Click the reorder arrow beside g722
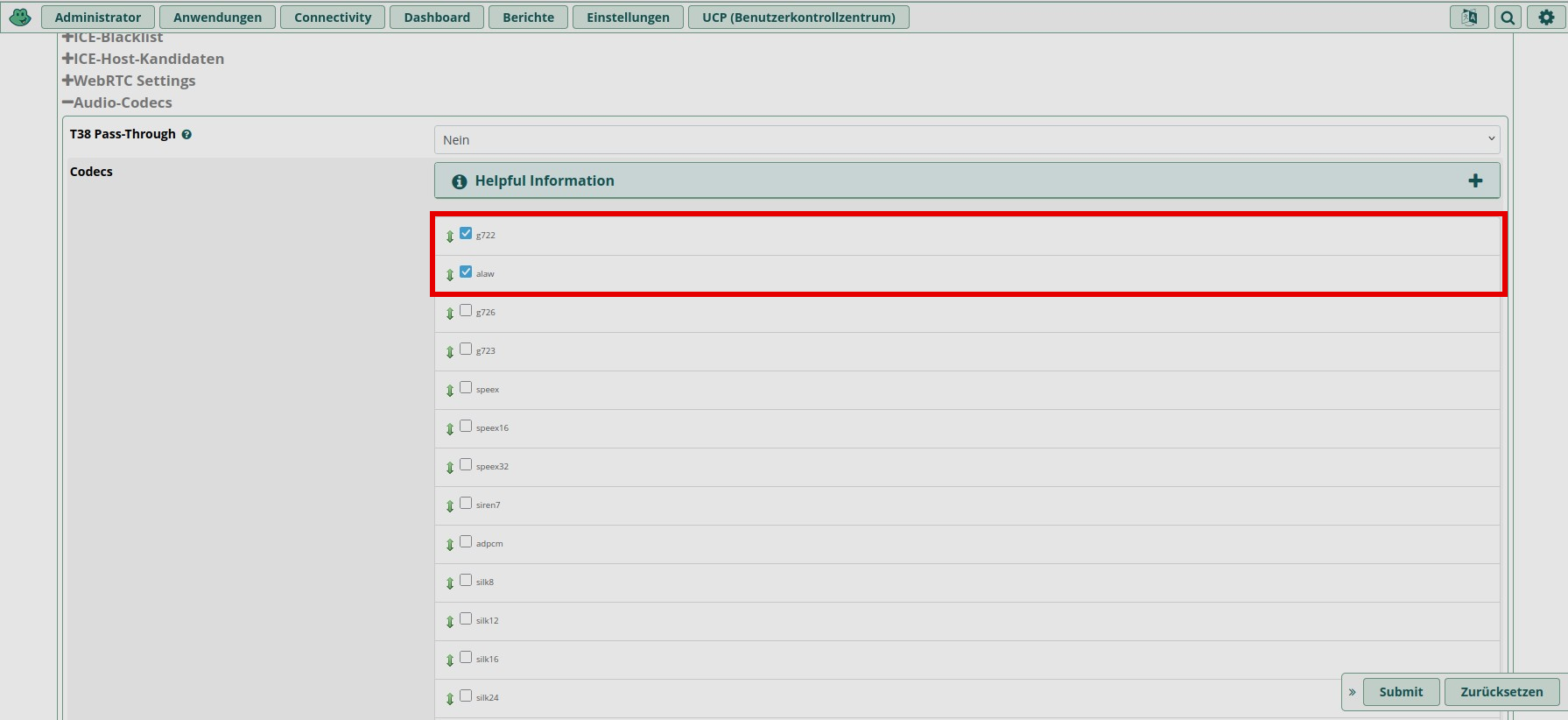The height and width of the screenshot is (720, 1568). [x=450, y=236]
